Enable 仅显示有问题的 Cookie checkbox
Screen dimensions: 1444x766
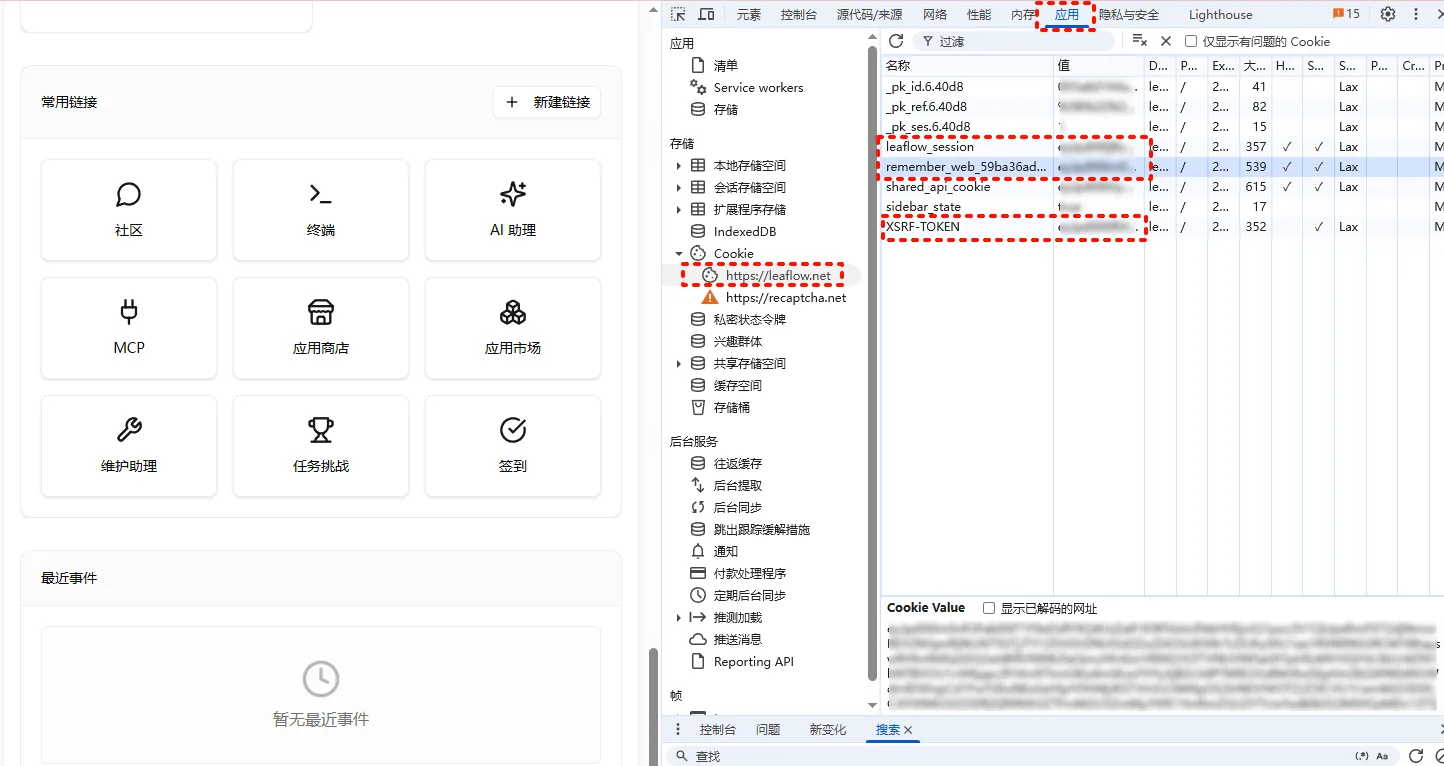click(x=1191, y=41)
